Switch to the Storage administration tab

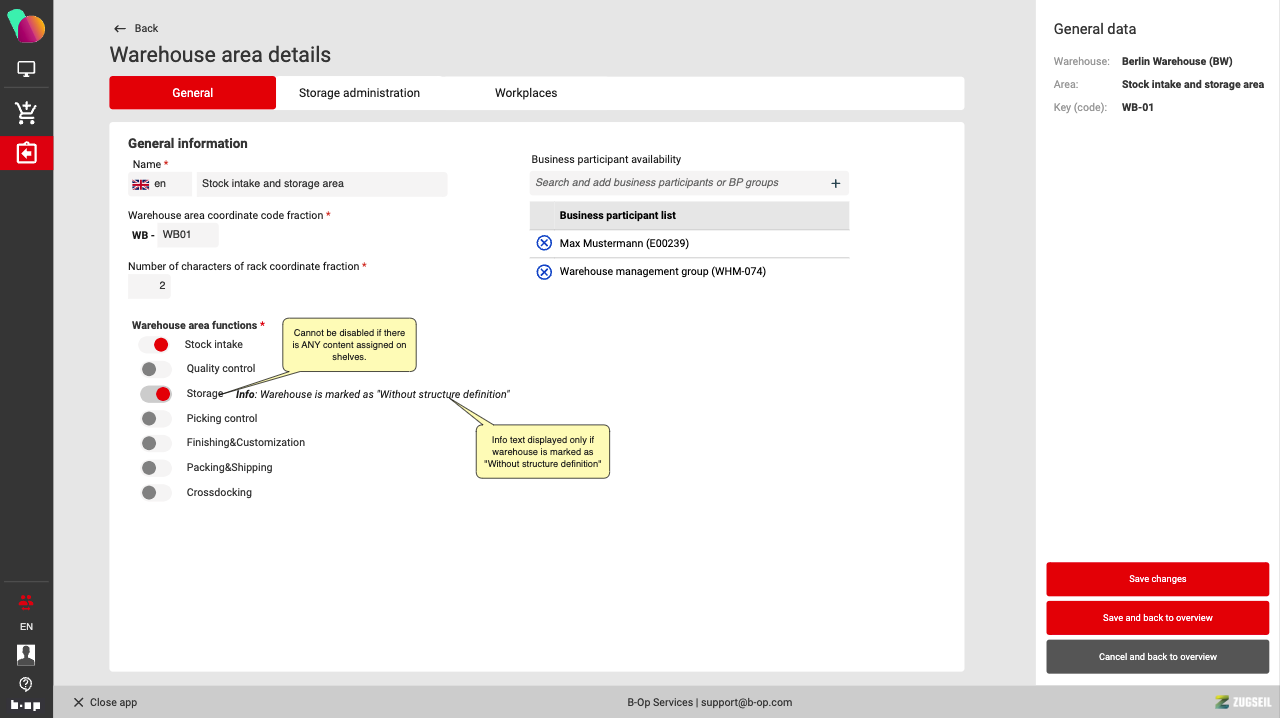(359, 93)
